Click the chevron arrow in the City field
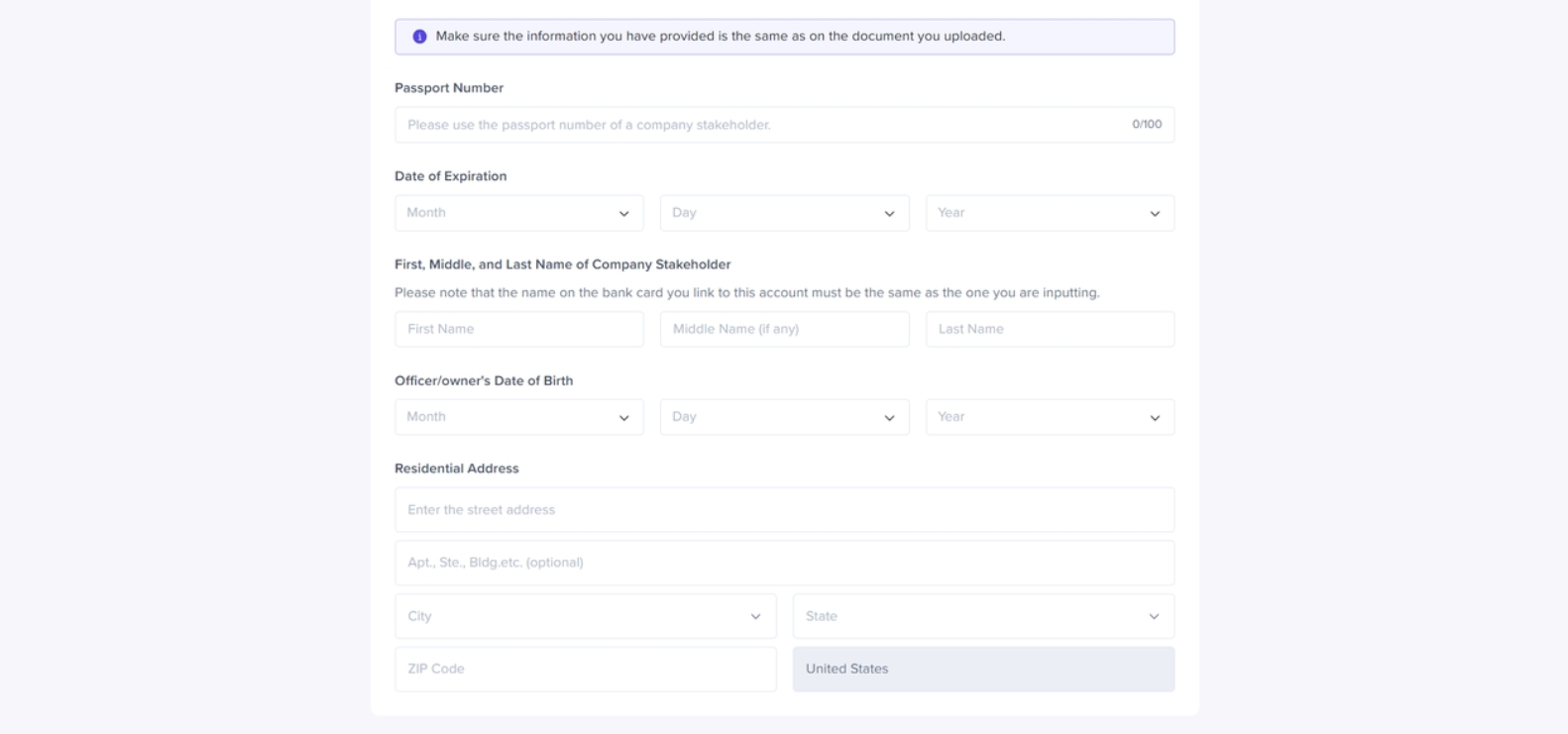This screenshot has width=1568, height=734. pos(755,617)
